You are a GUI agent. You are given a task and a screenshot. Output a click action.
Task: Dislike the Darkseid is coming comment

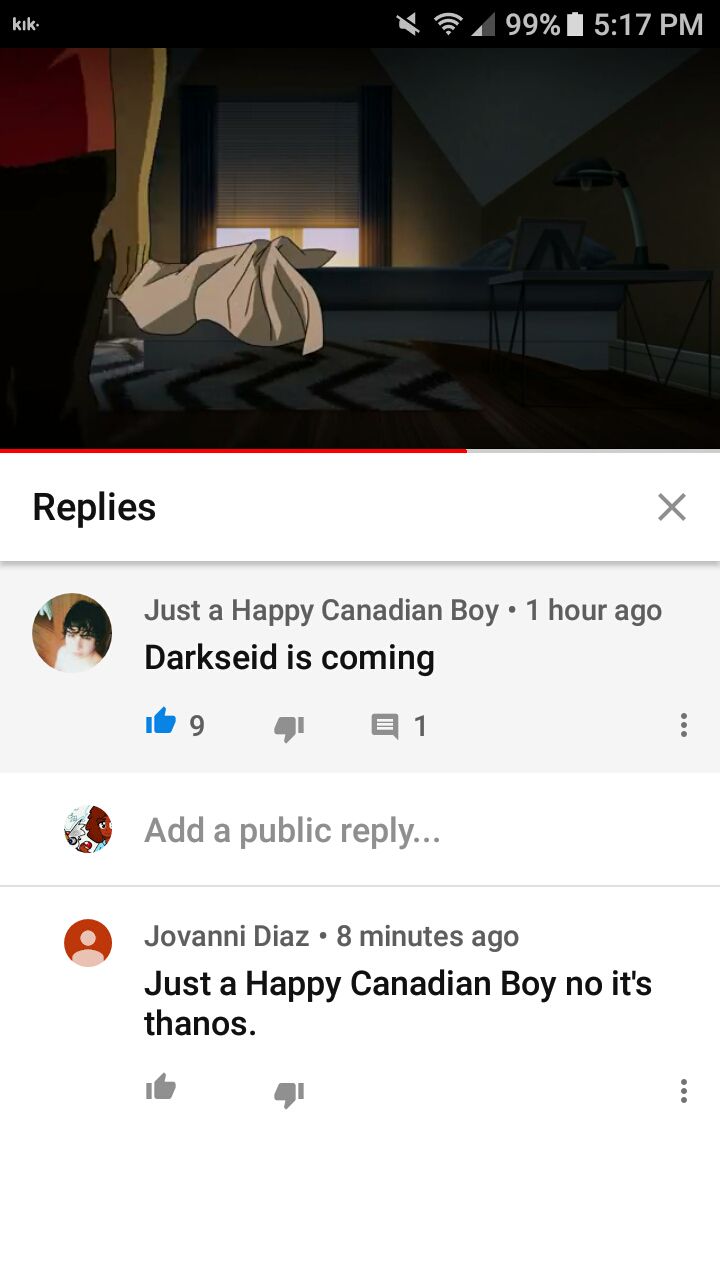[x=289, y=728]
